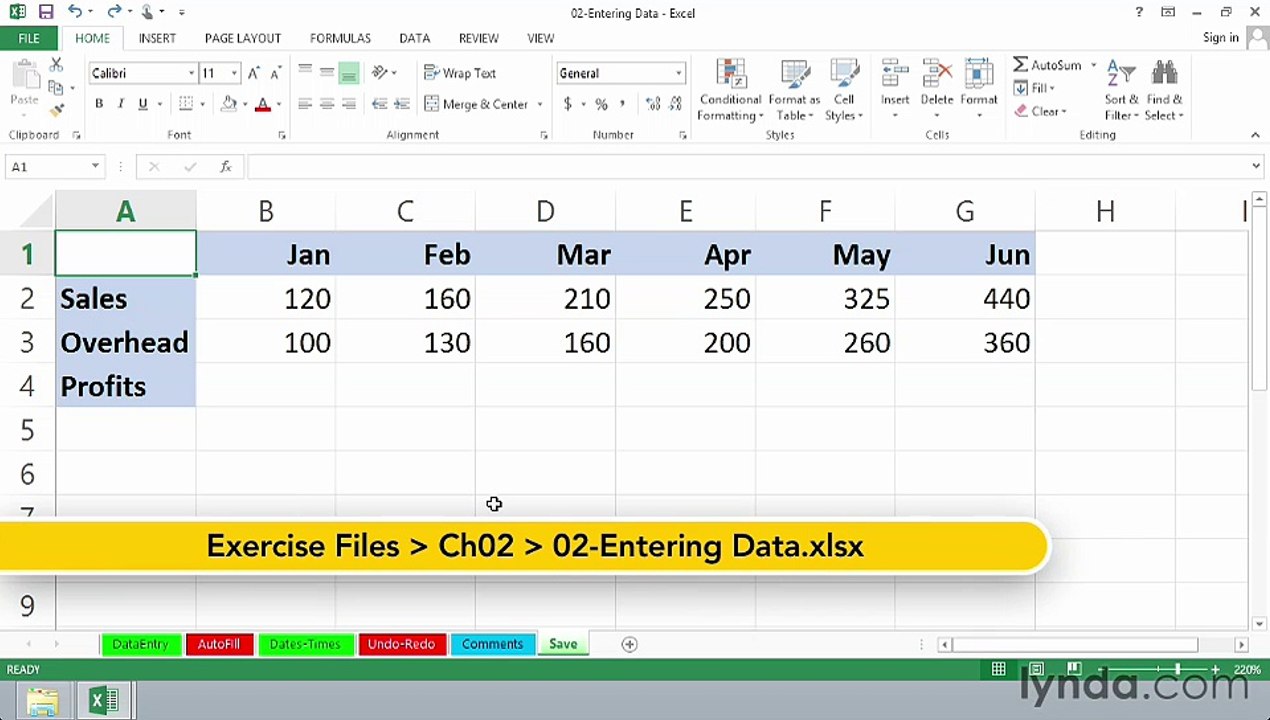Image resolution: width=1270 pixels, height=720 pixels.
Task: Apply Borders to the selection
Action: [185, 104]
